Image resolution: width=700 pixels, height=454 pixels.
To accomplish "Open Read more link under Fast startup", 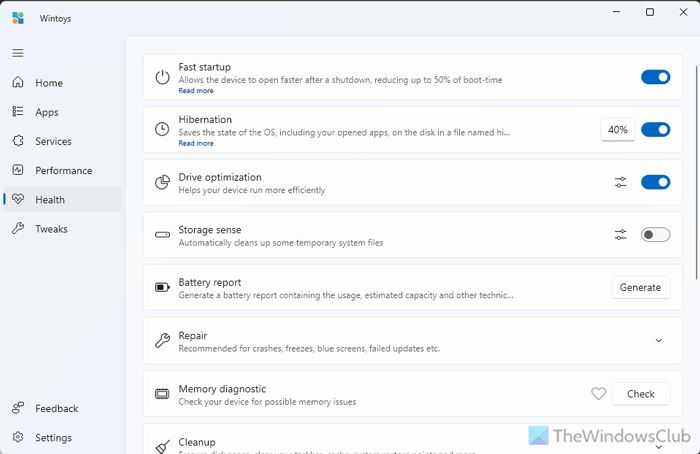I will coord(196,91).
